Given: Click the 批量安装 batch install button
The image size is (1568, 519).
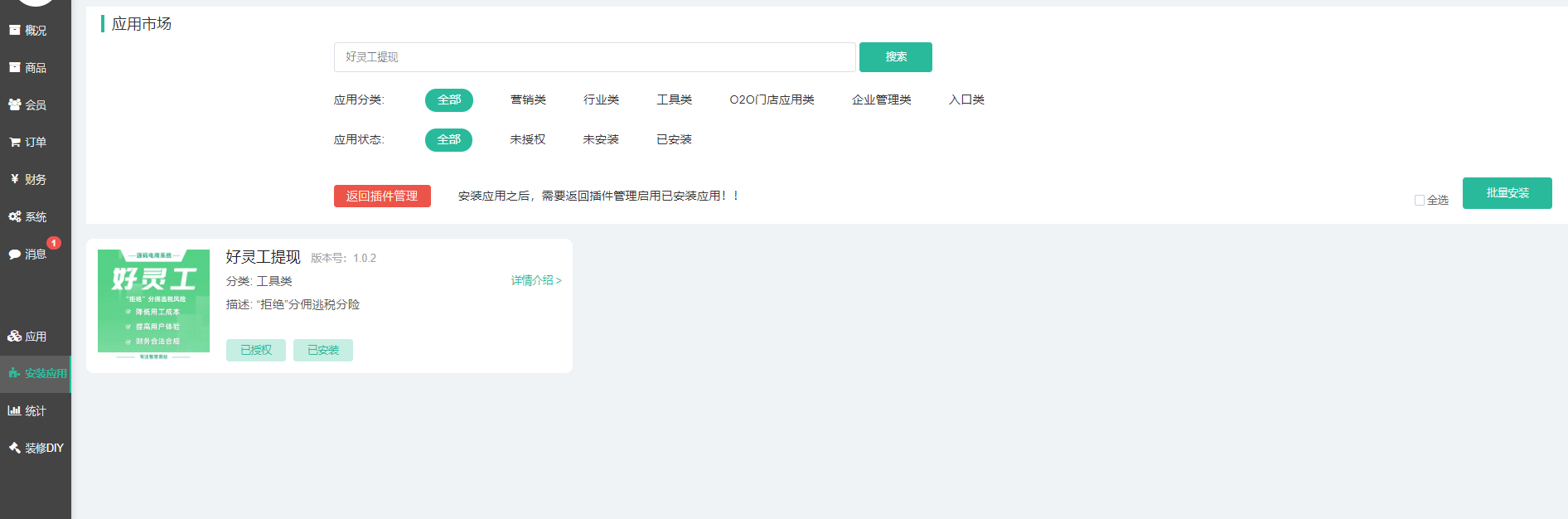Looking at the screenshot, I should coord(1507,193).
